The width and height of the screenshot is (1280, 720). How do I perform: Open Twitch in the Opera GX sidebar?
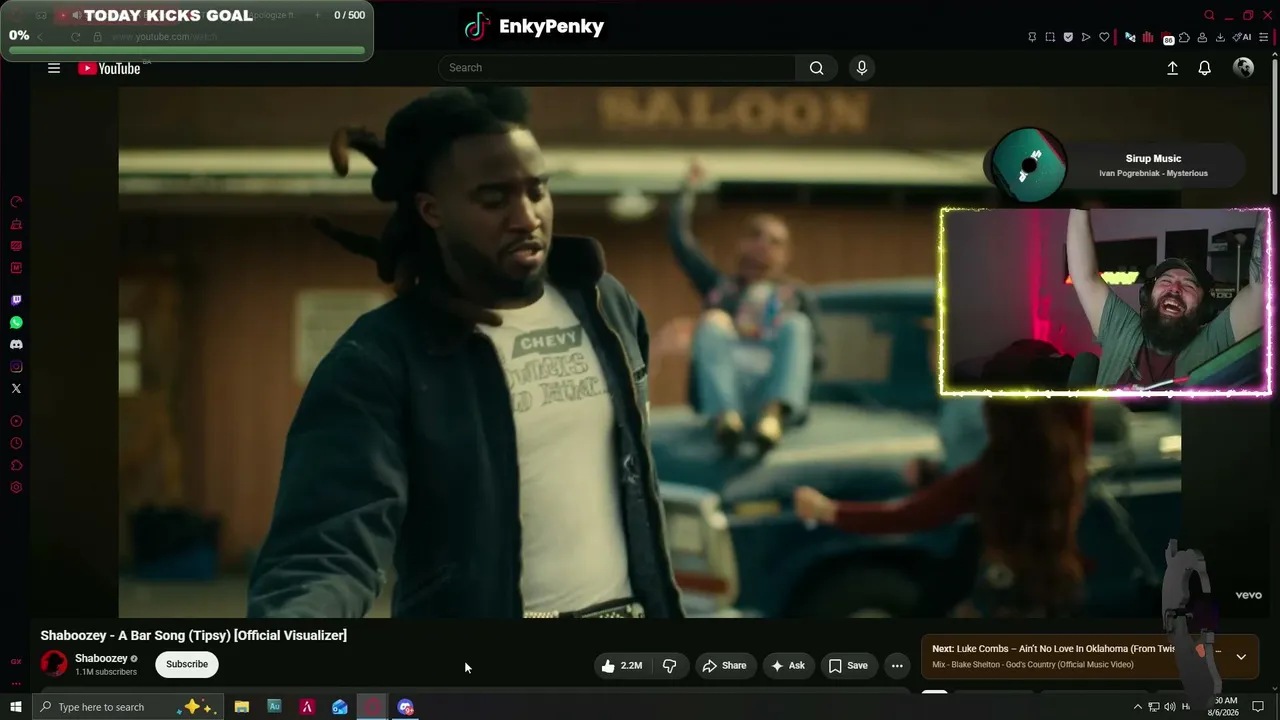click(x=16, y=300)
